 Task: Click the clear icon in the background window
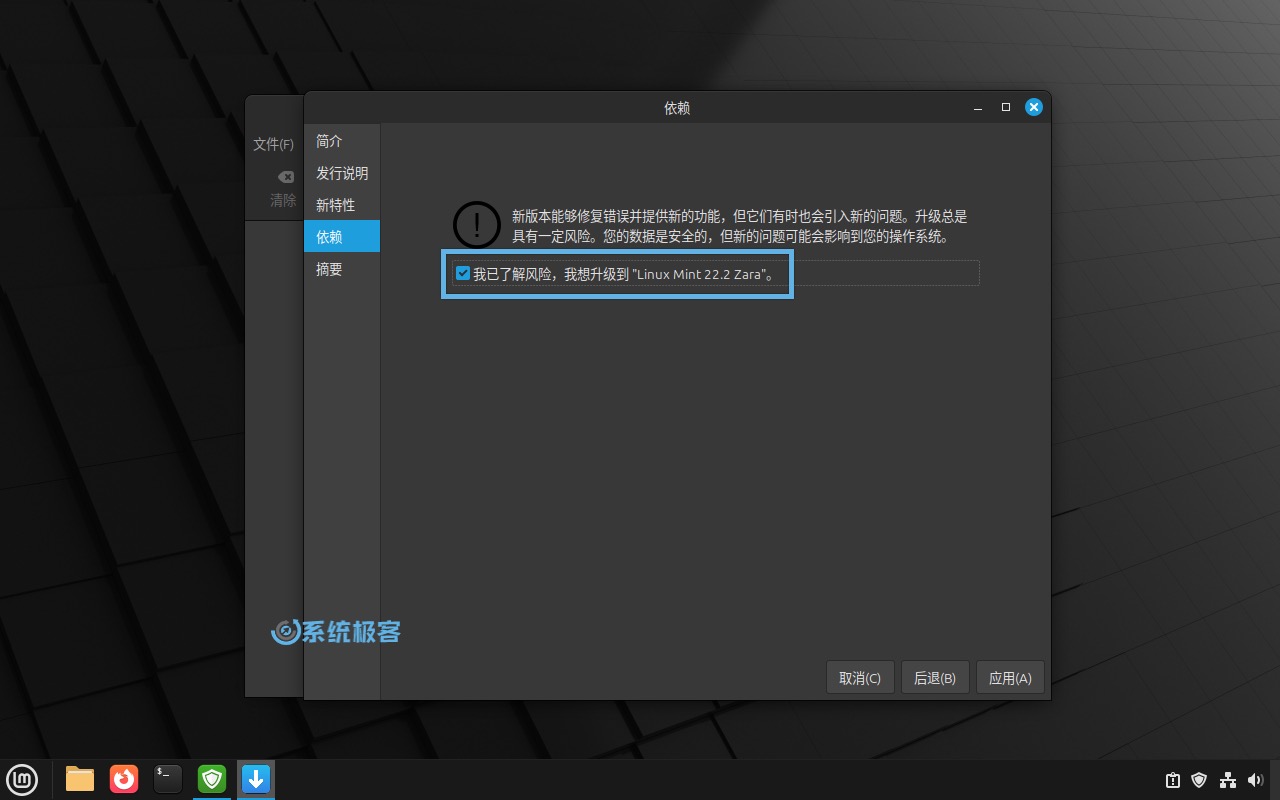(286, 177)
